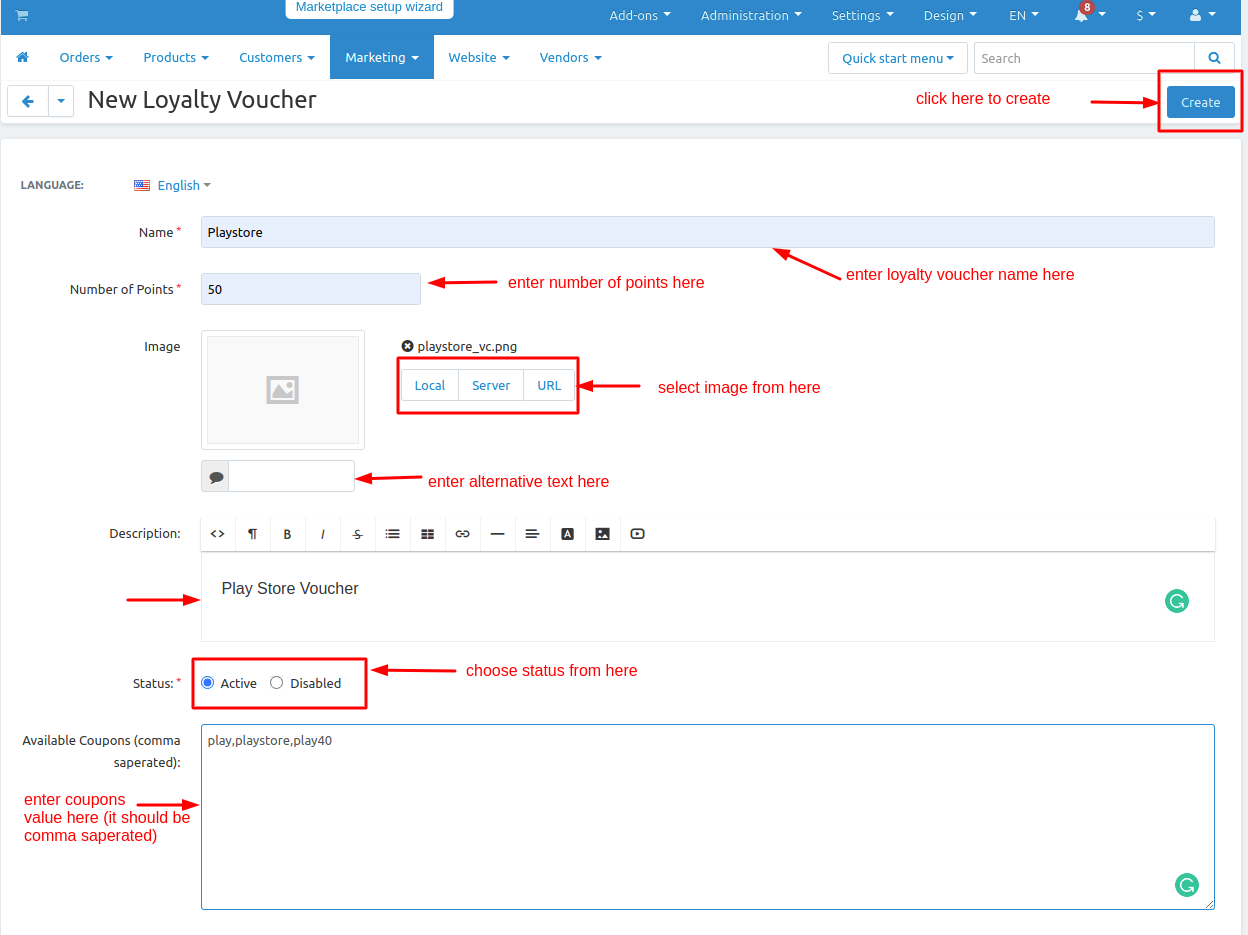Open font color tool in editor
The image size is (1248, 935).
[x=567, y=534]
